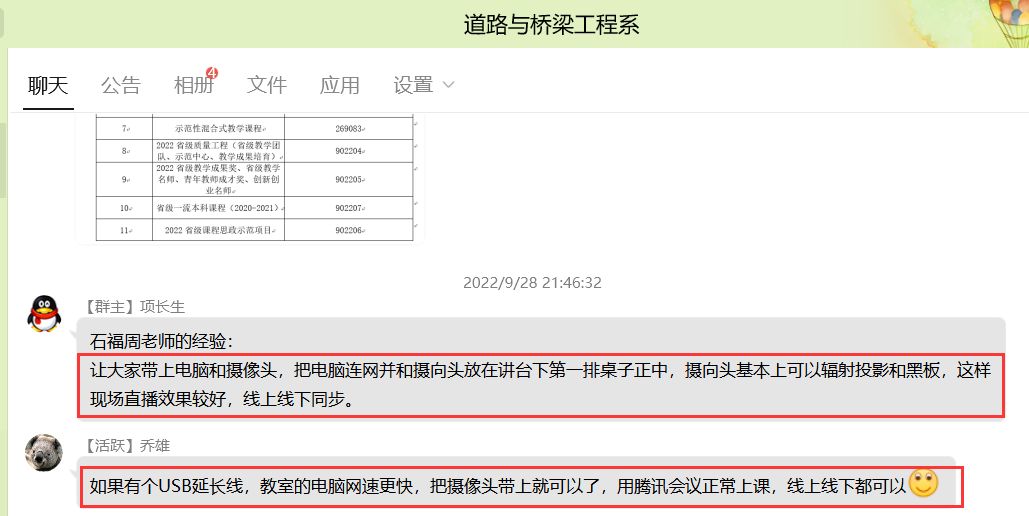Go to the 相册 tab
This screenshot has width=1029, height=516.
pos(193,85)
